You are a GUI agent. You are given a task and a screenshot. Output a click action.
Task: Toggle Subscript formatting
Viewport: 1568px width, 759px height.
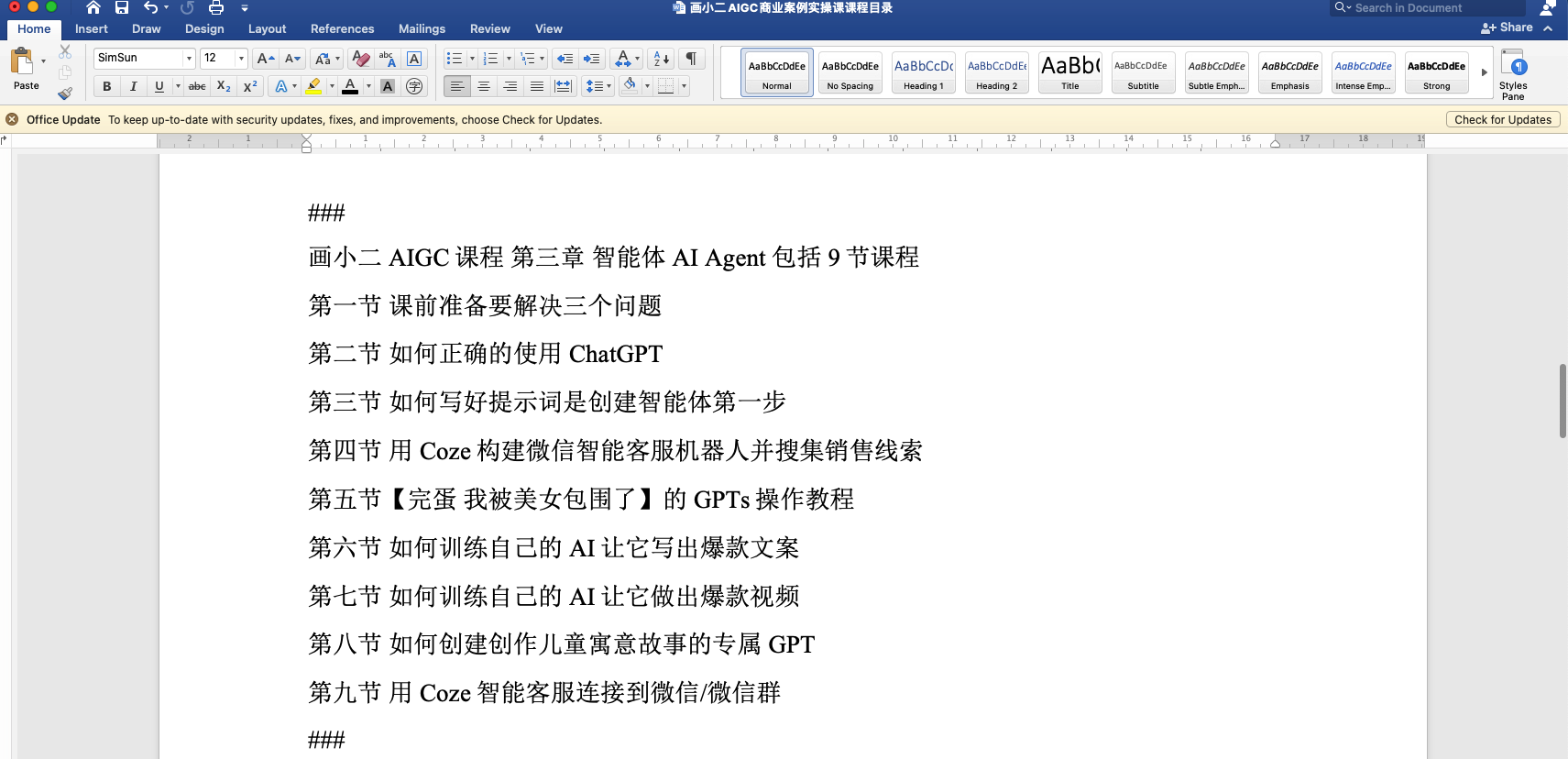[224, 86]
